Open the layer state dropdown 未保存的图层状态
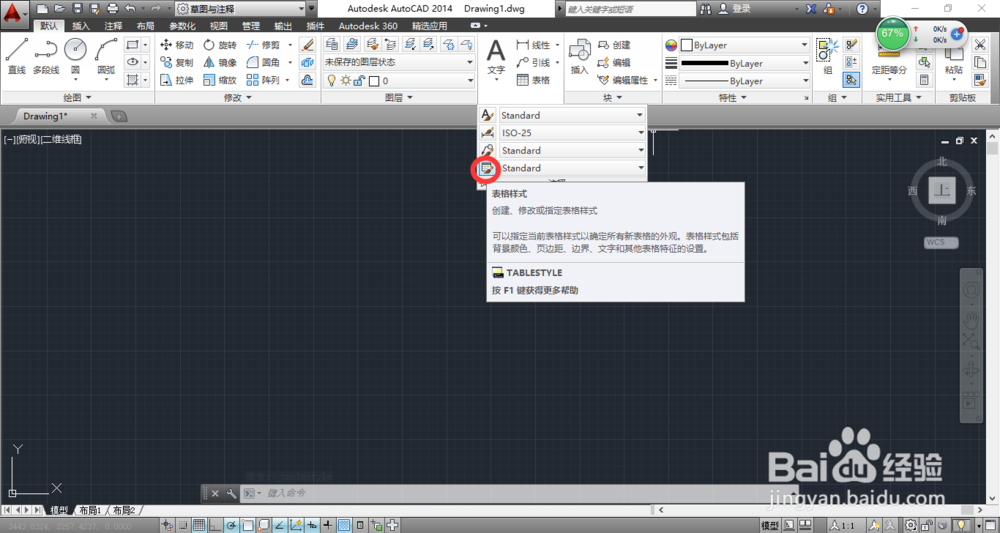This screenshot has width=1000, height=533. click(x=399, y=62)
